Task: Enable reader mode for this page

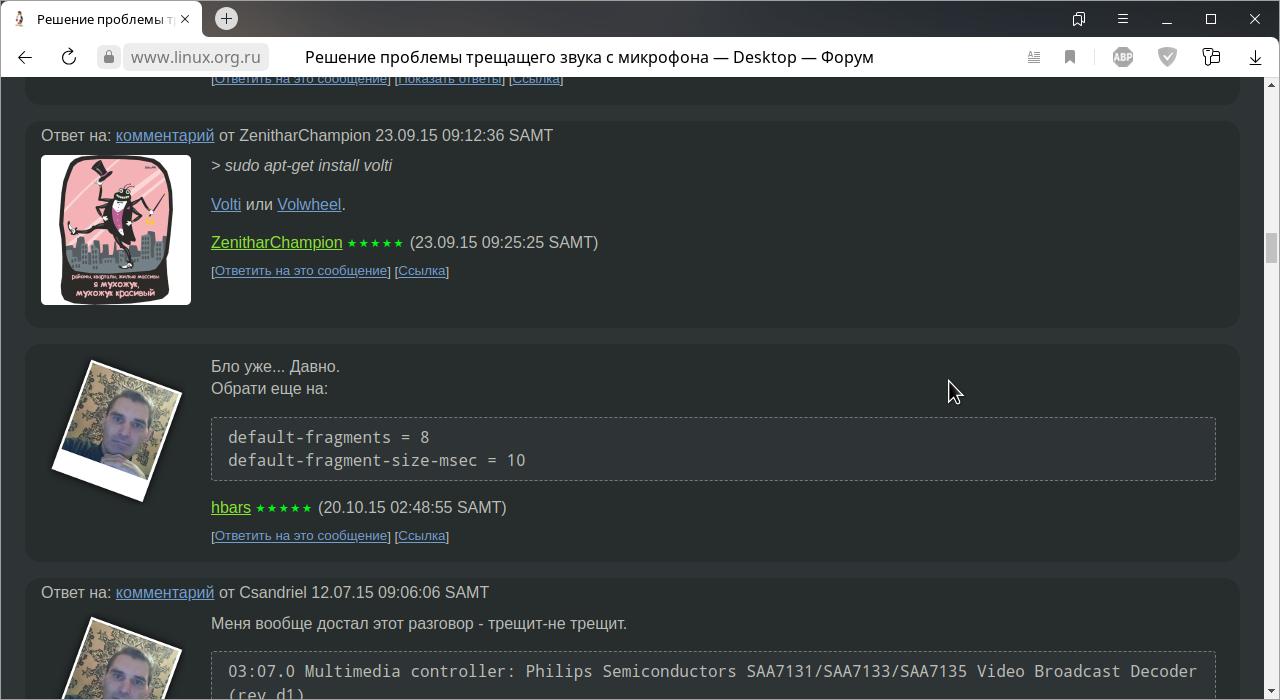Action: pos(1034,57)
